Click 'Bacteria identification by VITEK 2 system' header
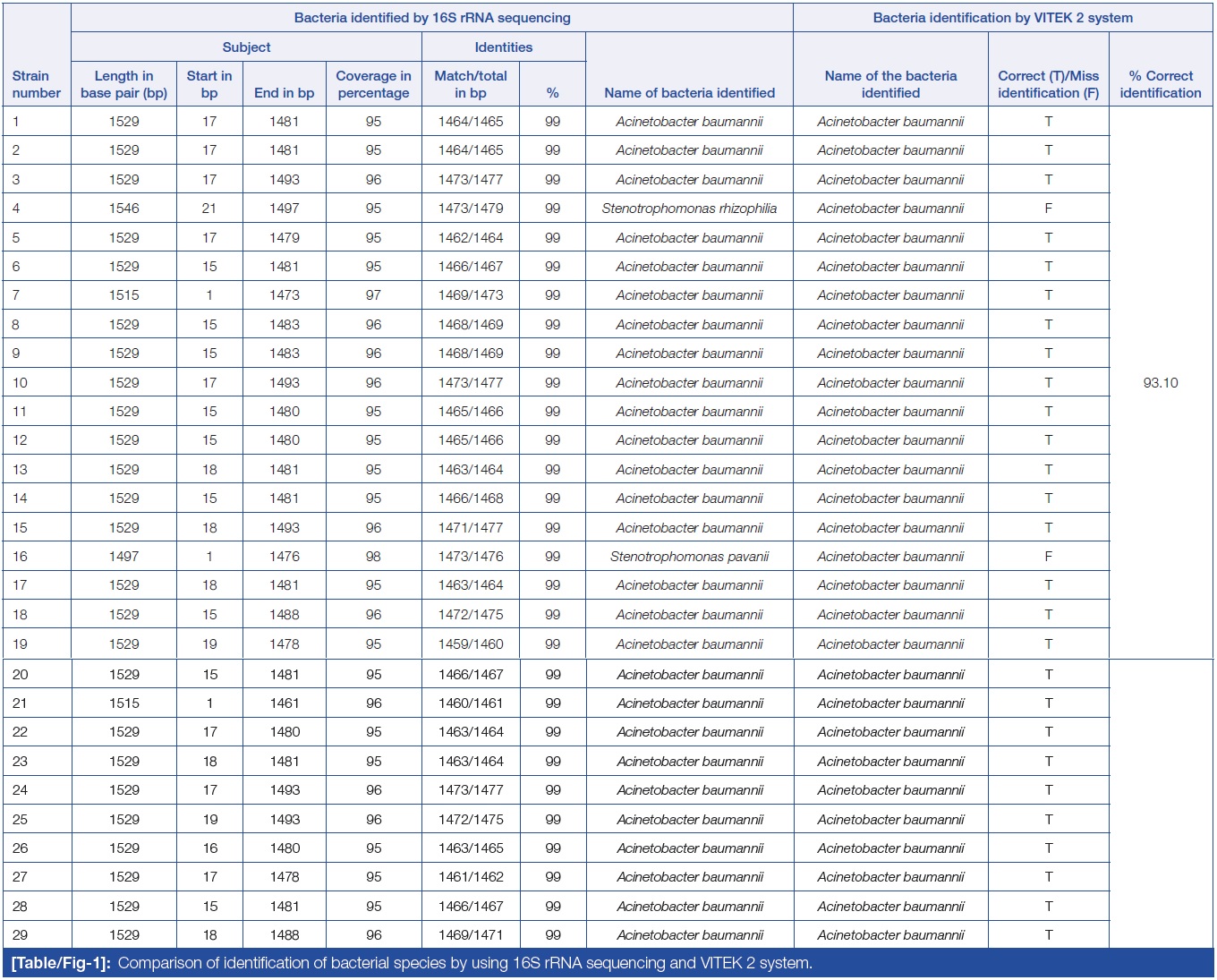This screenshot has height=980, width=1217. tap(1002, 18)
